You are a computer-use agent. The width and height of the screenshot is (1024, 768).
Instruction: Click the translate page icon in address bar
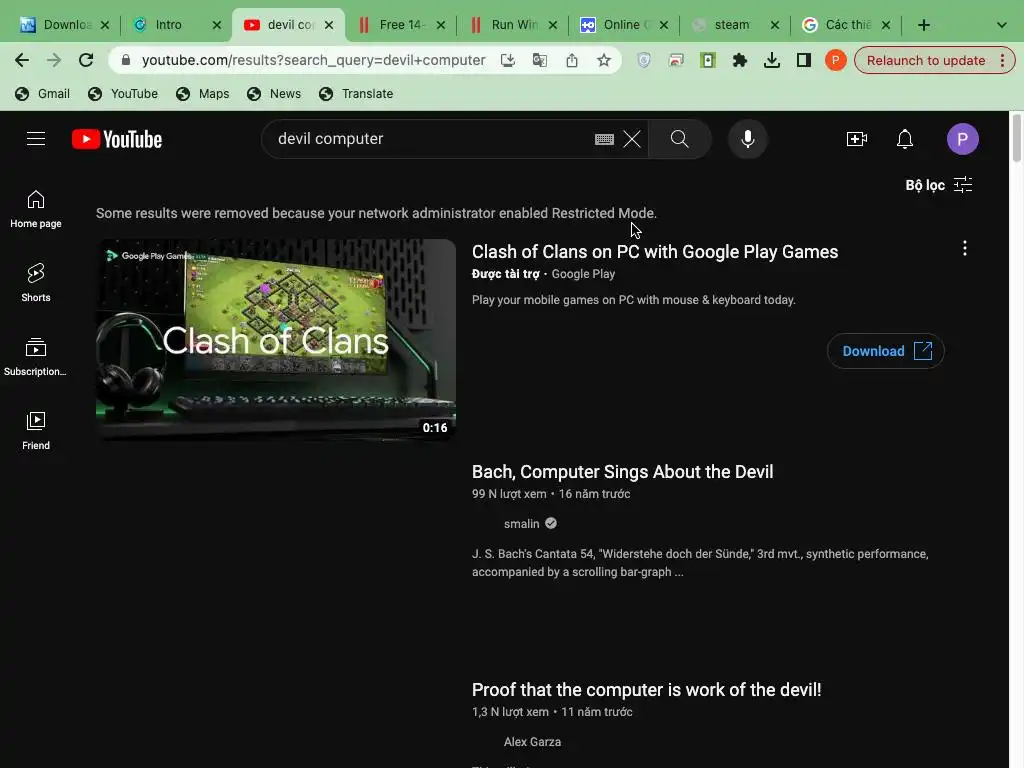click(539, 60)
